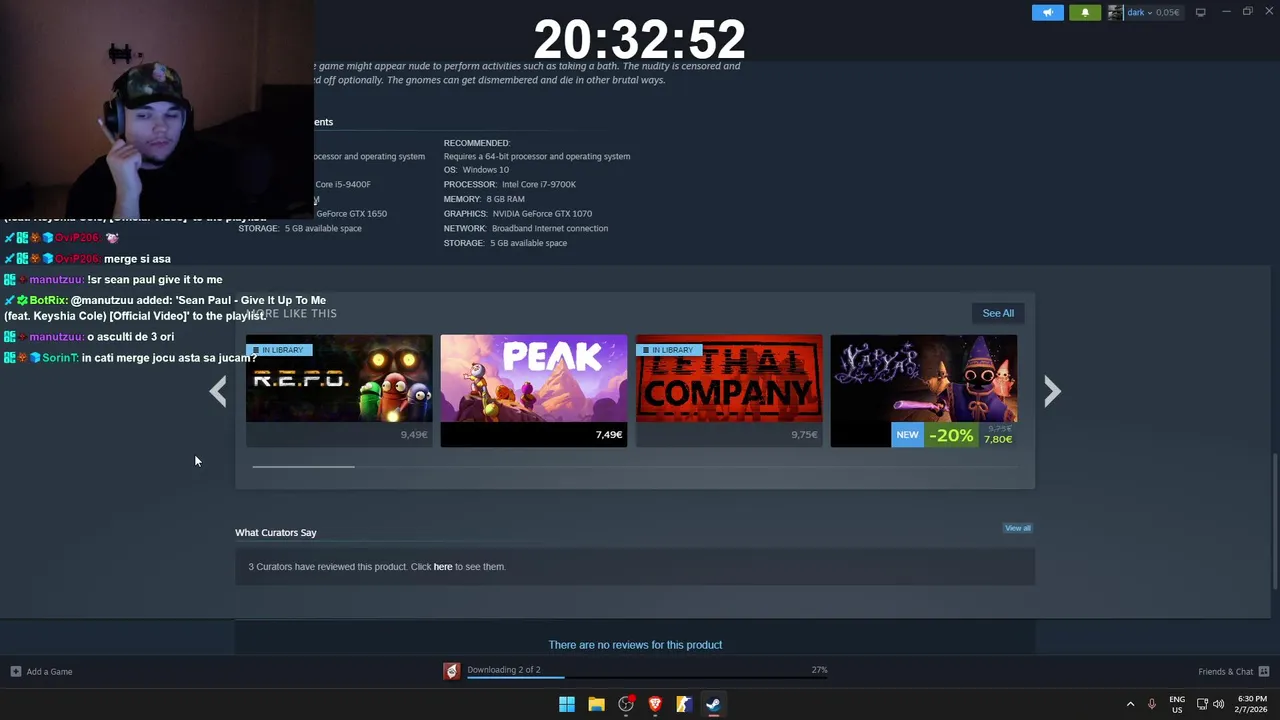Click Steam icon in taskbar
1280x720 pixels.
(713, 704)
